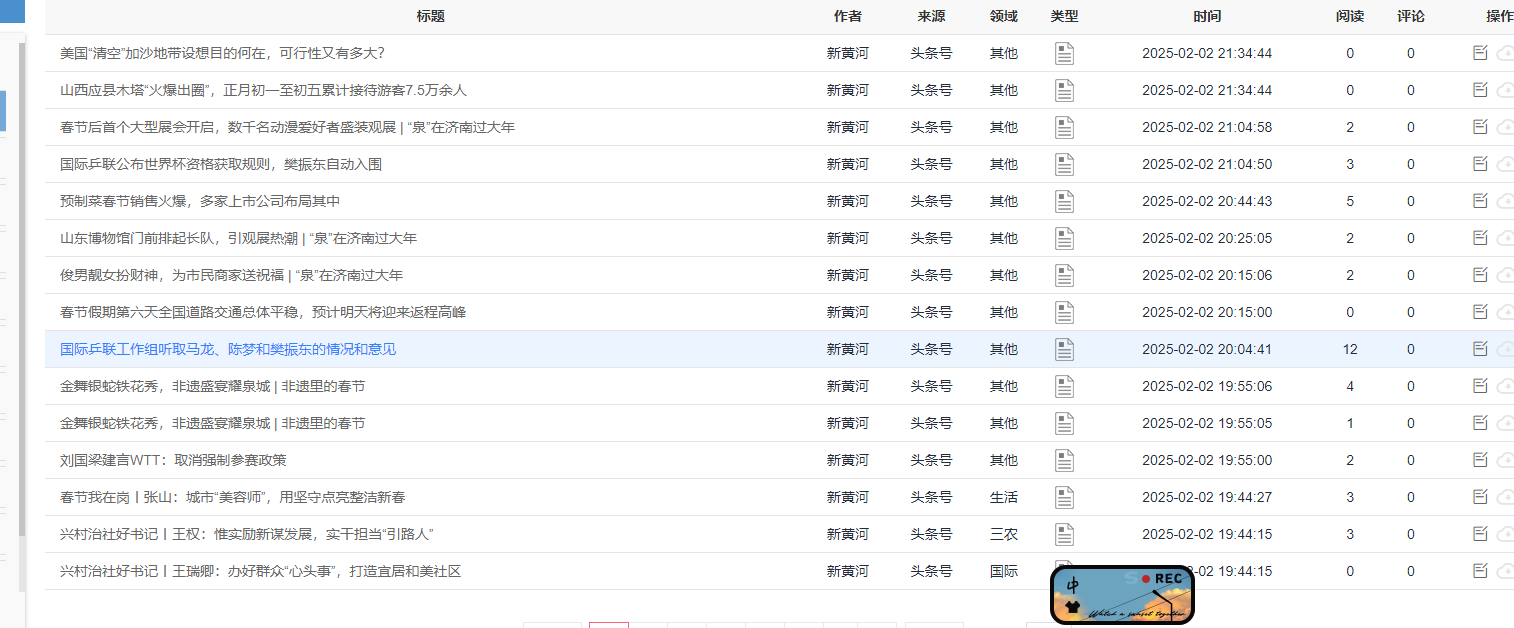
Task: Open the article 刘国梁建言WTT：取消强制参赛政策
Action: click(x=173, y=460)
